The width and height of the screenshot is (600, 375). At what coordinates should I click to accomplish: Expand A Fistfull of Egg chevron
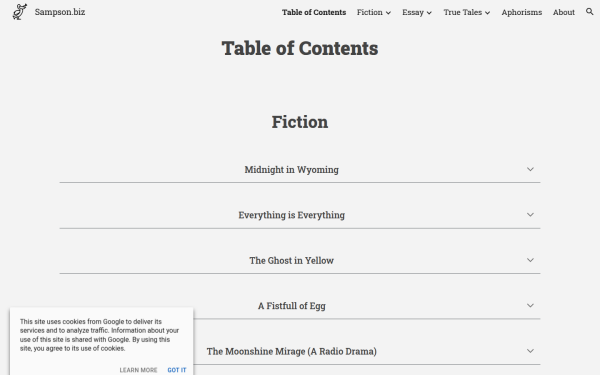tap(530, 305)
